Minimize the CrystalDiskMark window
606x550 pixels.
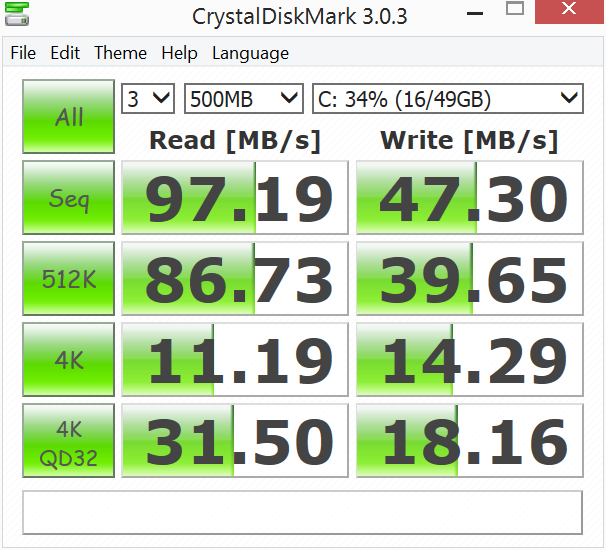(475, 14)
